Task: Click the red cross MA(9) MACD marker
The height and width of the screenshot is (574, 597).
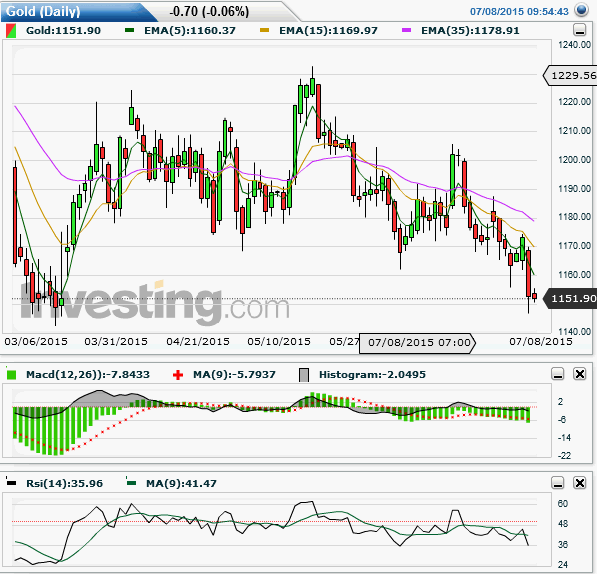Action: click(x=177, y=375)
